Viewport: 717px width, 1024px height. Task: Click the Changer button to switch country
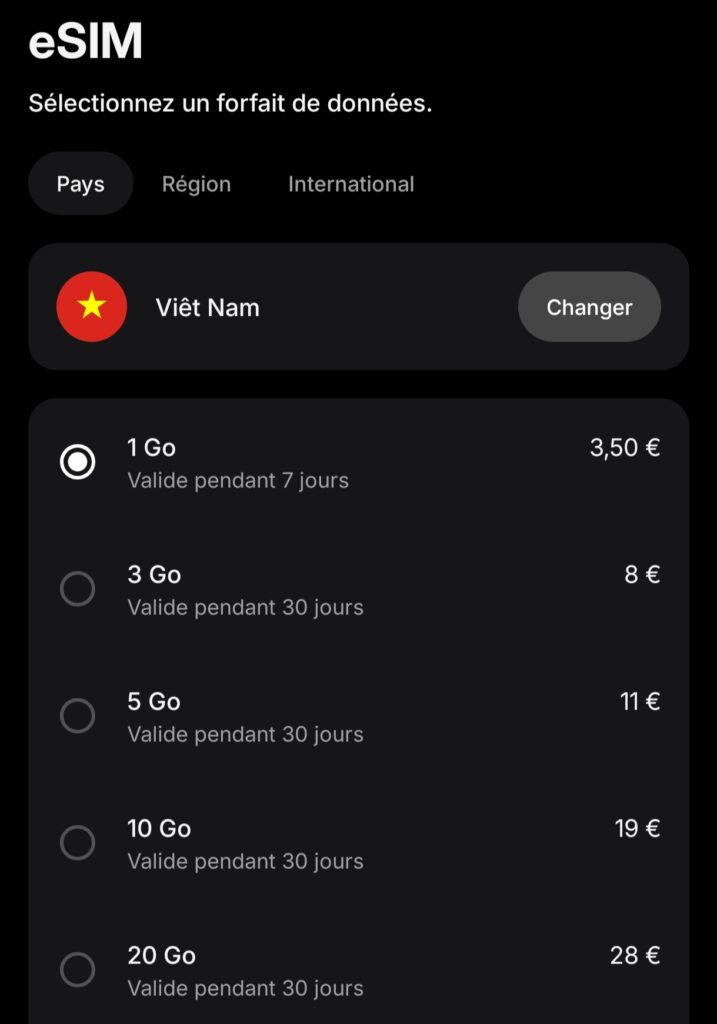(589, 307)
